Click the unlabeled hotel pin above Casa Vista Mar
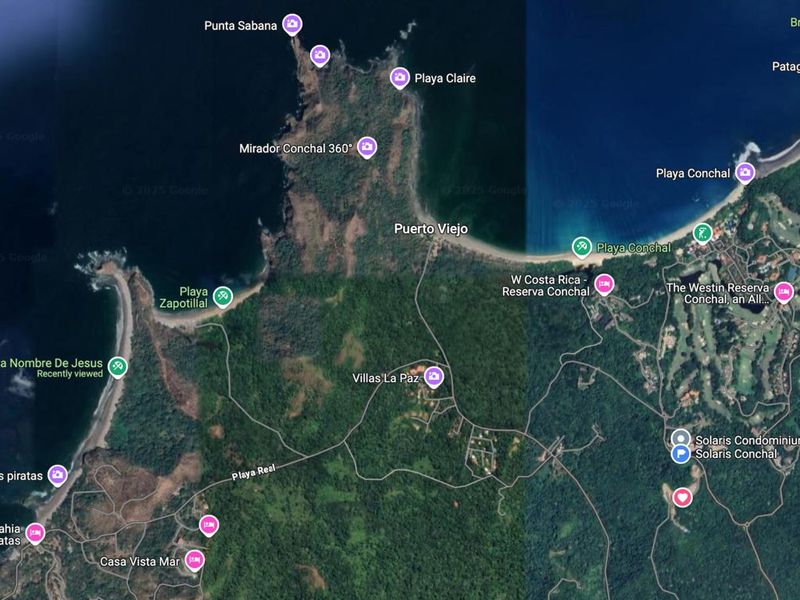This screenshot has height=600, width=800. (x=209, y=525)
